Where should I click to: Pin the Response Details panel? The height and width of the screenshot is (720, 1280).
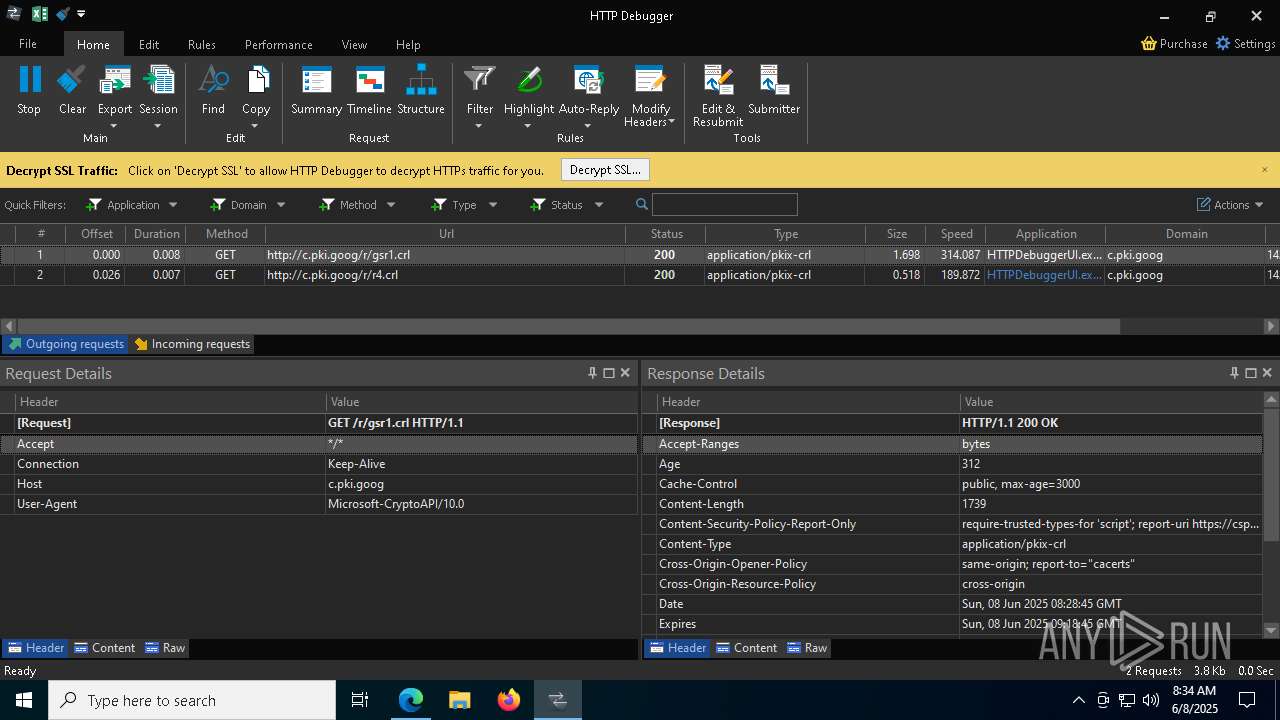pos(1234,373)
